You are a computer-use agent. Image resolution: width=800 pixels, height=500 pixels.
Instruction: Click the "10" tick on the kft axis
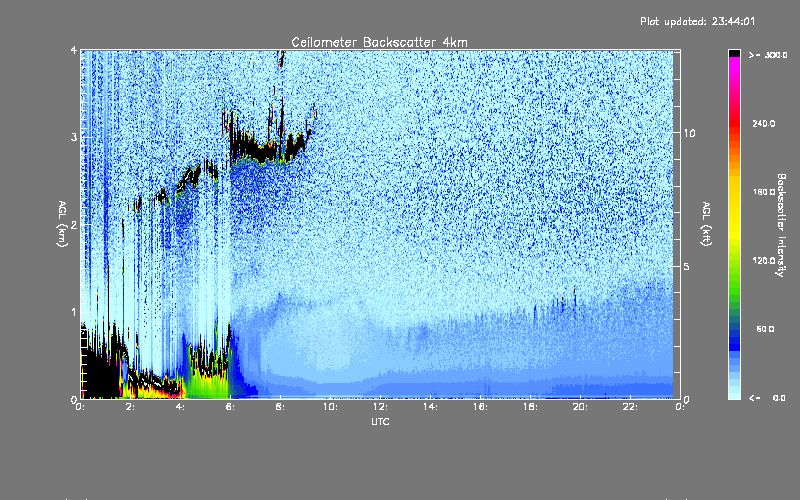point(689,133)
